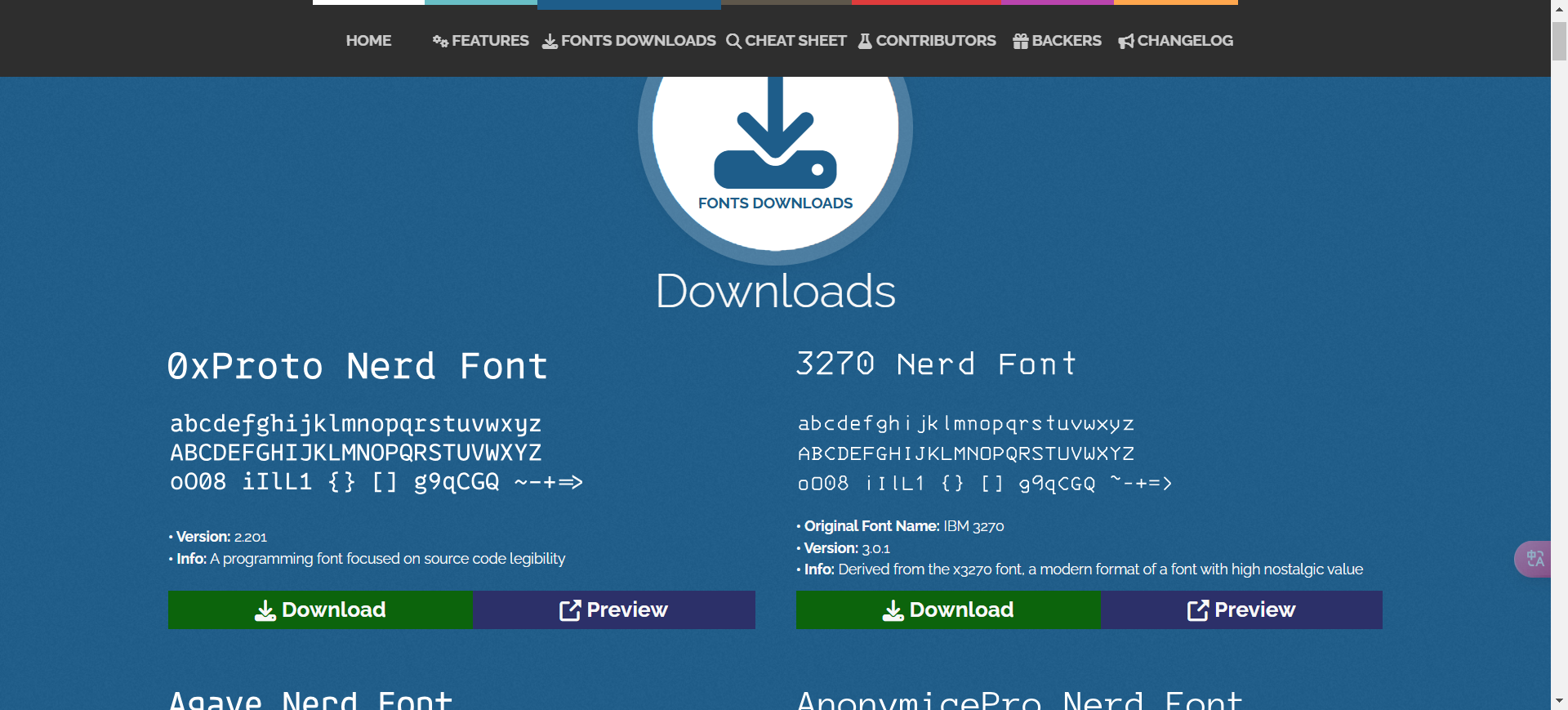Click the download icon in 3270 Download button
Viewport: 1568px width, 710px height.
point(893,610)
